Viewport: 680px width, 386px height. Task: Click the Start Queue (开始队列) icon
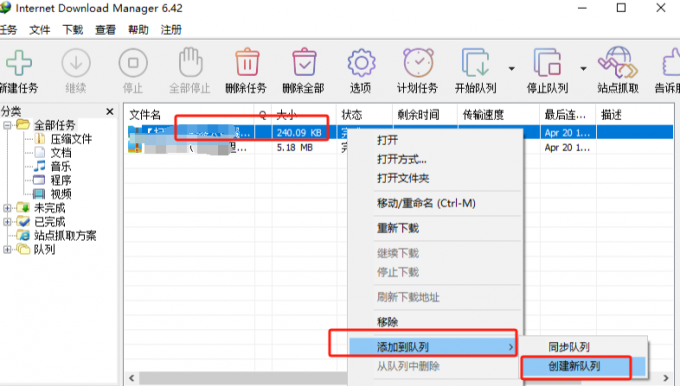tap(476, 63)
